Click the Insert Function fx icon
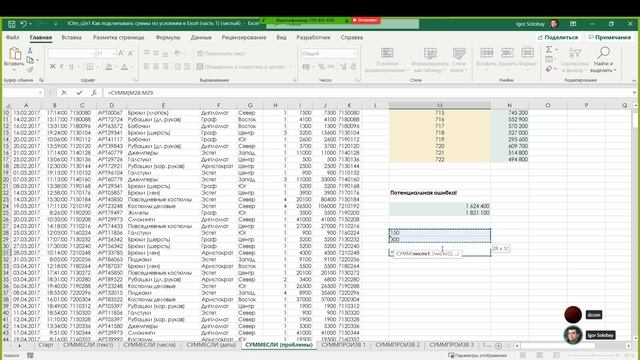The image size is (640, 360). coord(94,93)
